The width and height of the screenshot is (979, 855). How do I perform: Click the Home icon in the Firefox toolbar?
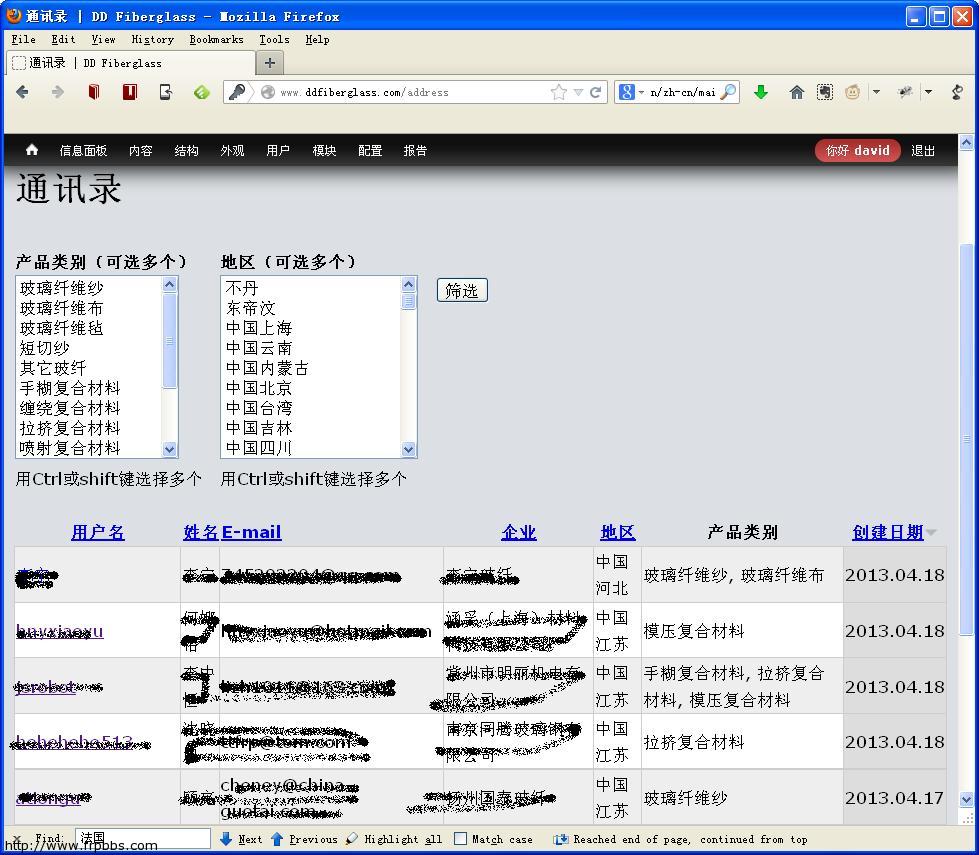pyautogui.click(x=796, y=91)
